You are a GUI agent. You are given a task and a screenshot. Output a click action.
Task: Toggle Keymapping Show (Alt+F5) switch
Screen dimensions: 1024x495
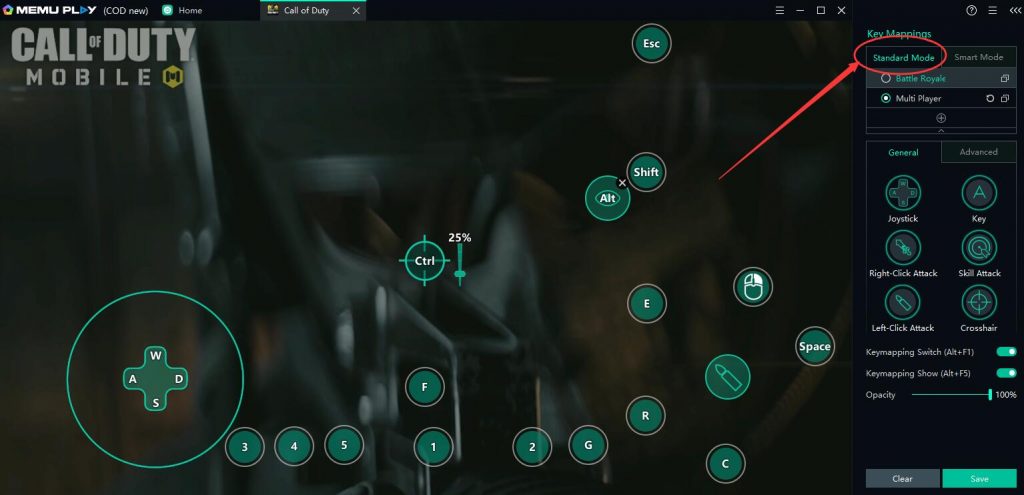(1006, 373)
